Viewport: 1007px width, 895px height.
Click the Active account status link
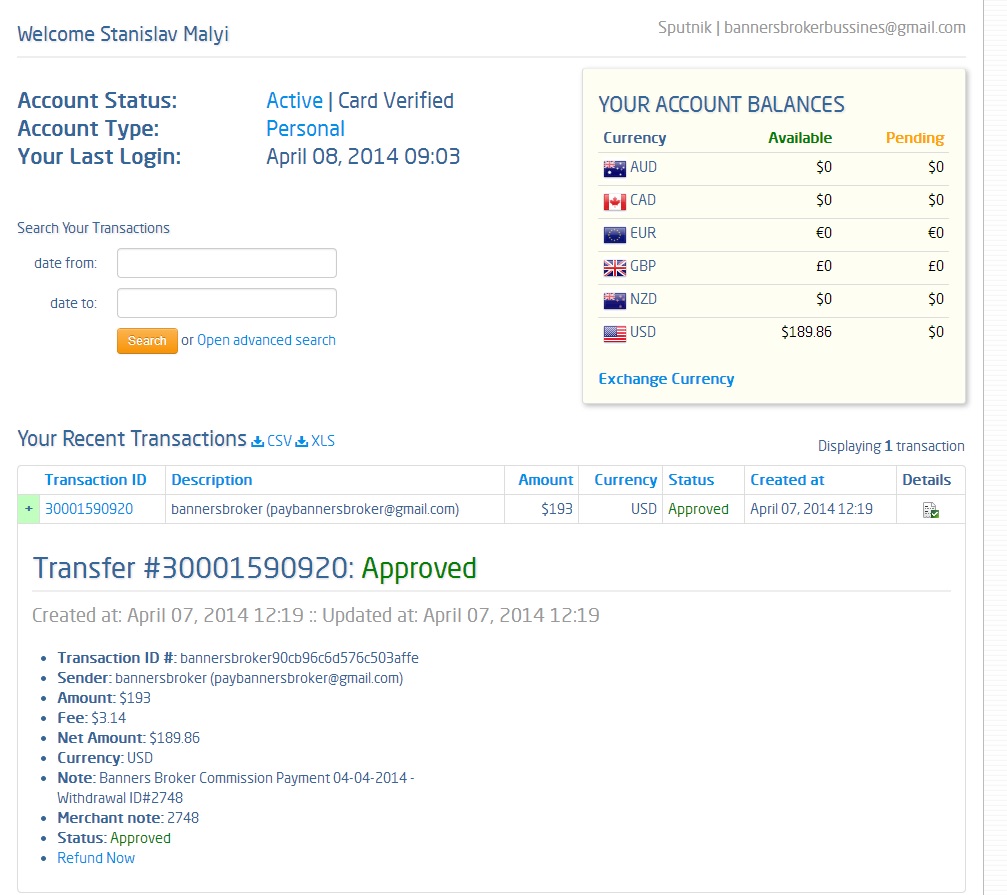294,101
